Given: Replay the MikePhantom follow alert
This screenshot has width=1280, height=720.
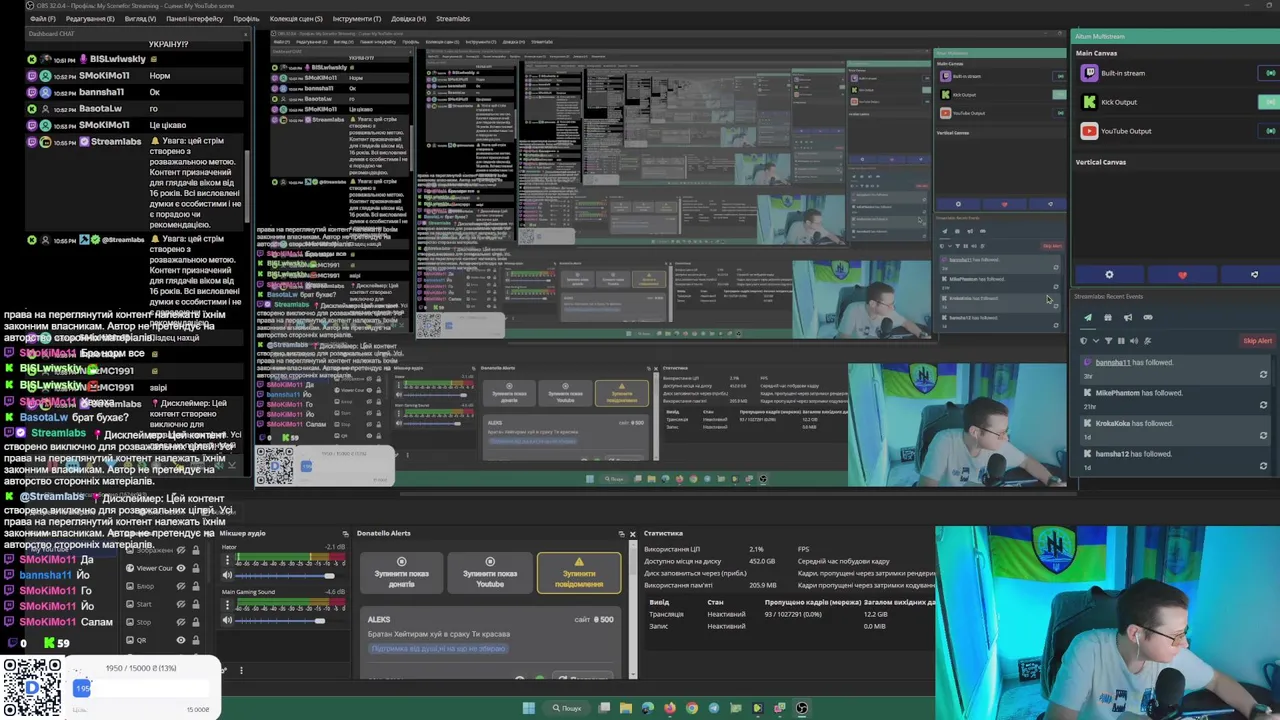Looking at the screenshot, I should click(x=1263, y=405).
